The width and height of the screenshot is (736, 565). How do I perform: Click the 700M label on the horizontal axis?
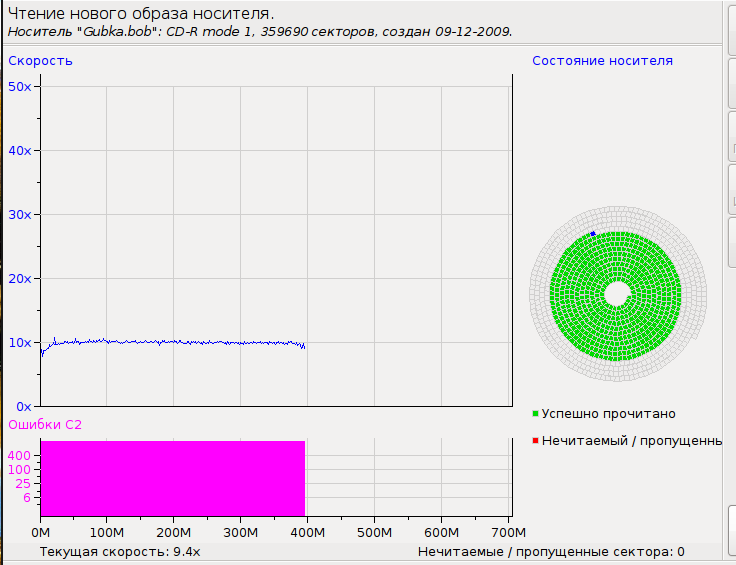coord(508,533)
